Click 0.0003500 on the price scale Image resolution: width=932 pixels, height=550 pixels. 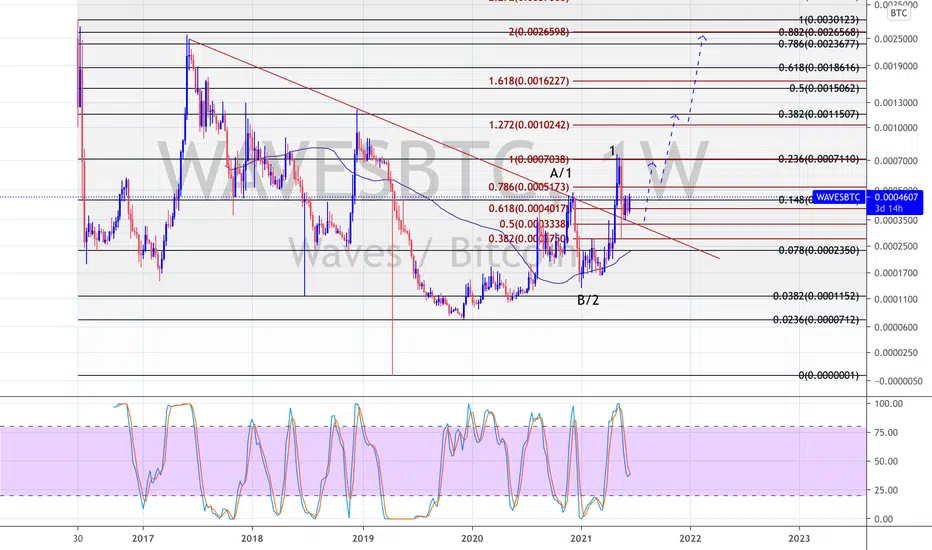click(x=896, y=220)
